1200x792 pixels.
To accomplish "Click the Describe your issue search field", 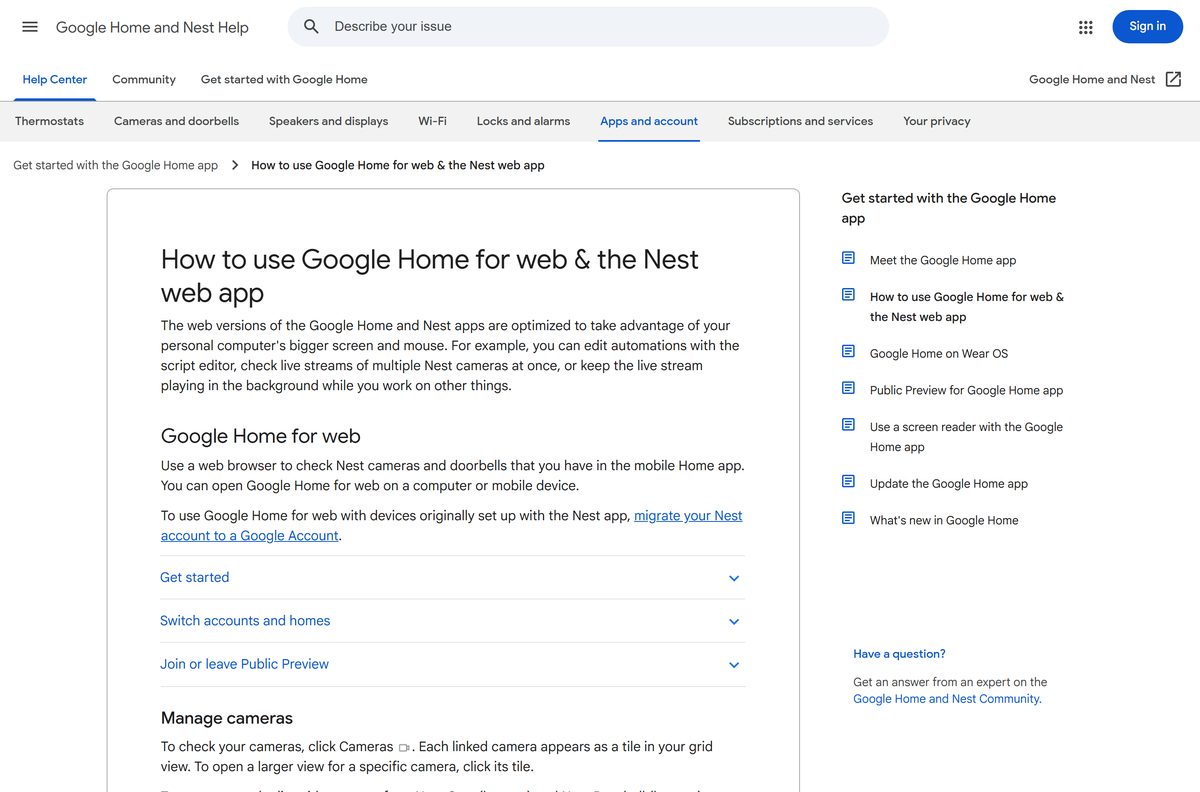I will pos(588,27).
